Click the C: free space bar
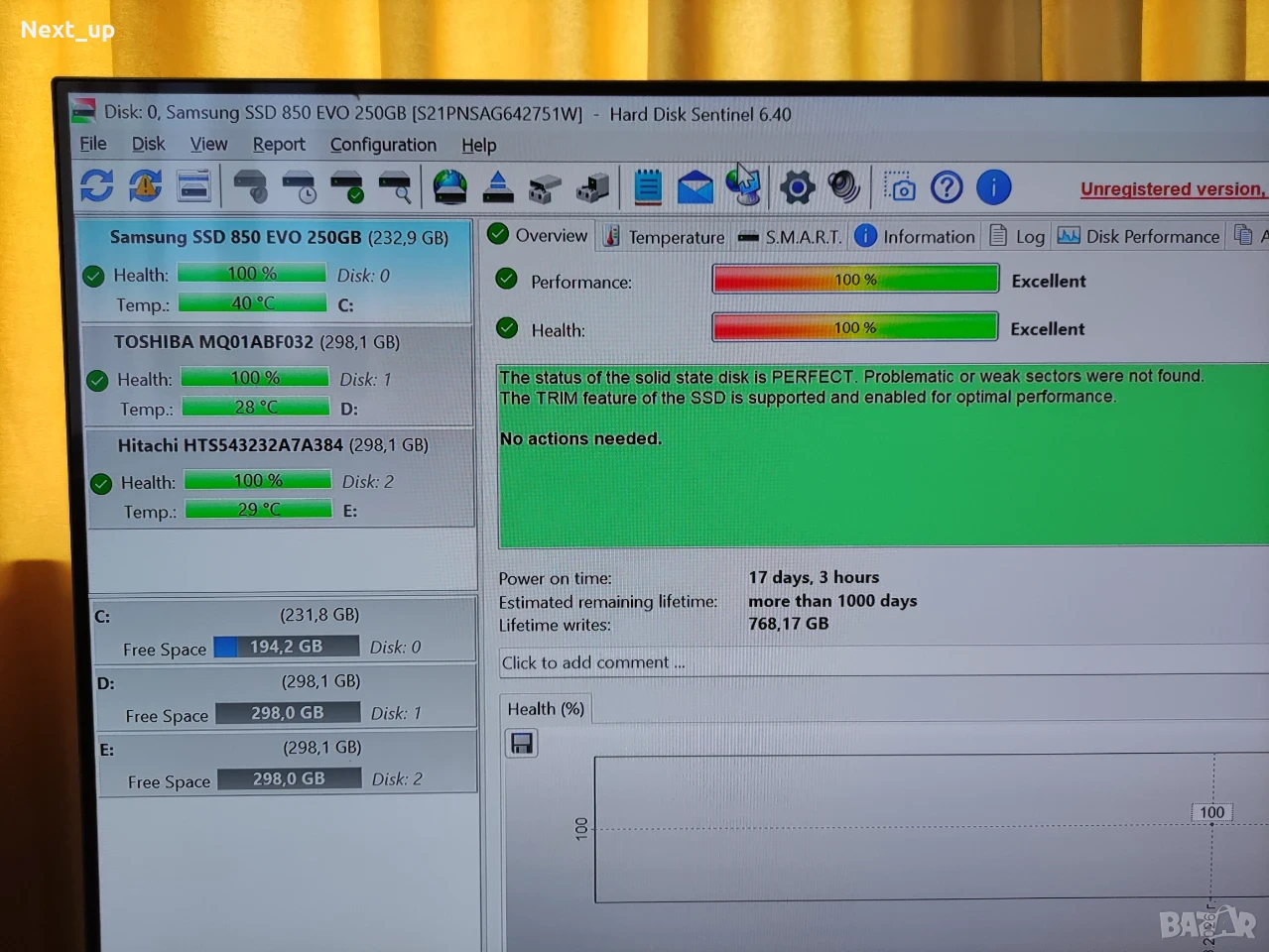The width and height of the screenshot is (1269, 952). [x=286, y=647]
